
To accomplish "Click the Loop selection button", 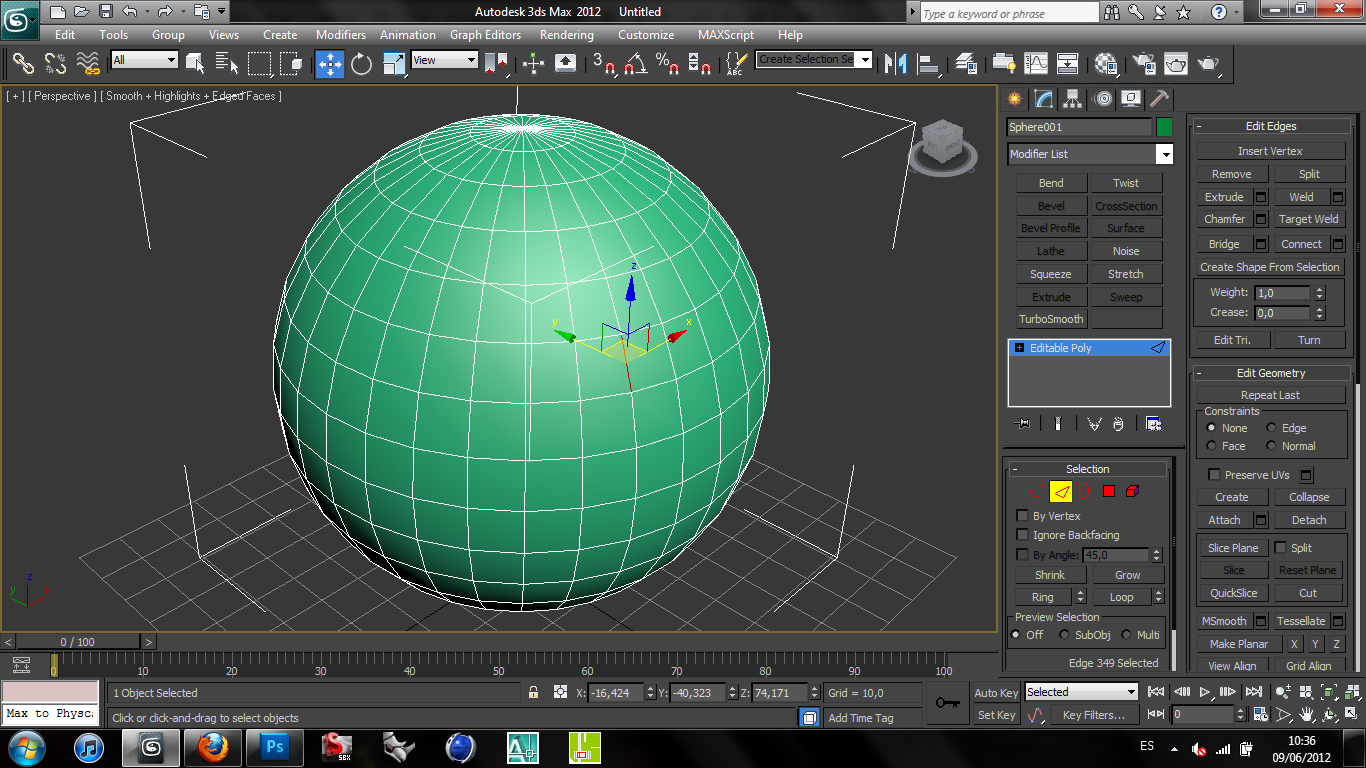I will tap(1121, 597).
